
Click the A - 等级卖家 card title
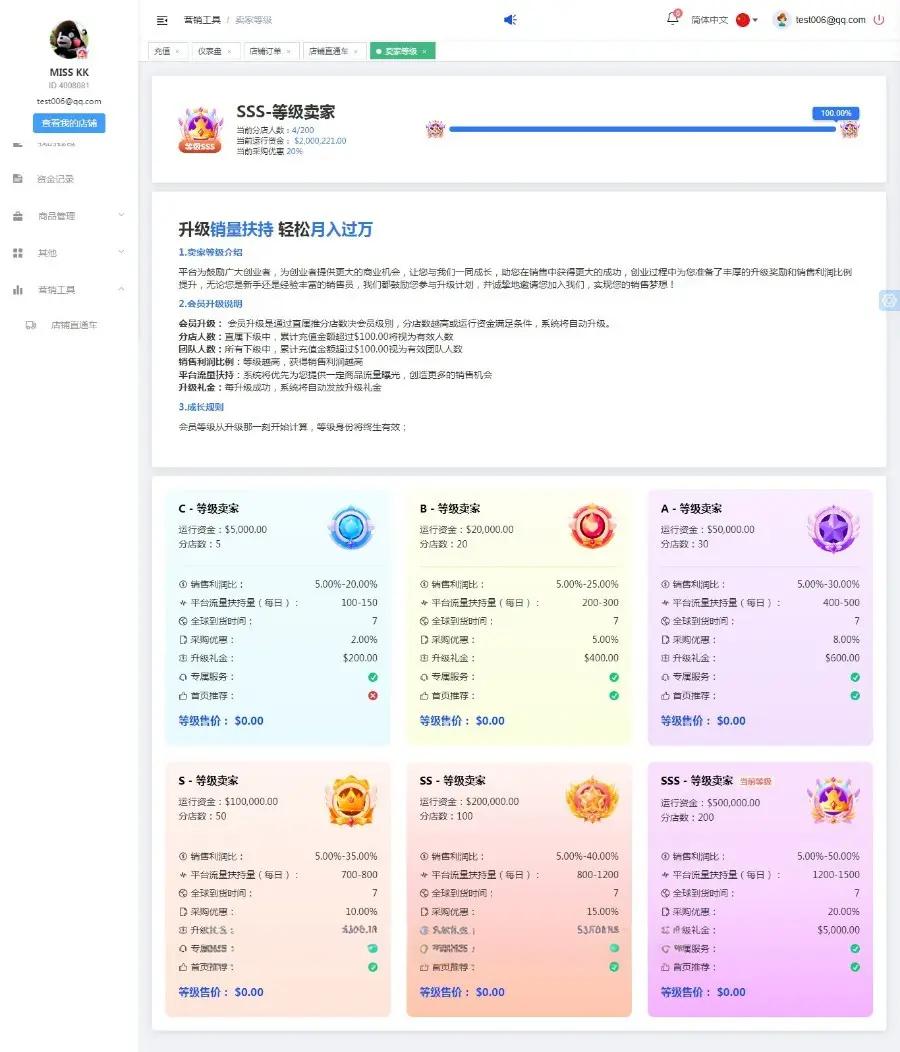pos(691,509)
